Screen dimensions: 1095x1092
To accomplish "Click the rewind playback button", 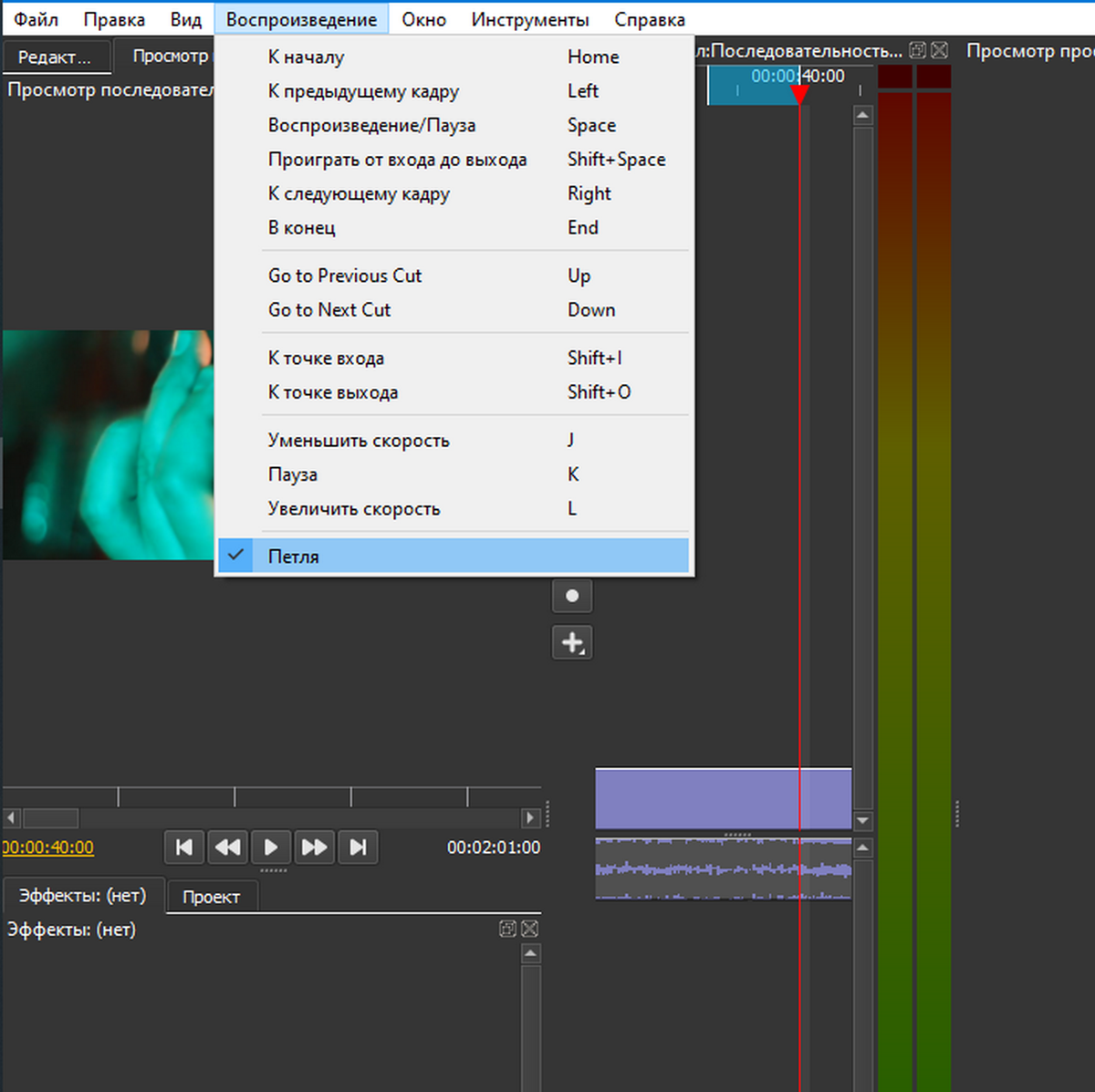I will pyautogui.click(x=227, y=848).
